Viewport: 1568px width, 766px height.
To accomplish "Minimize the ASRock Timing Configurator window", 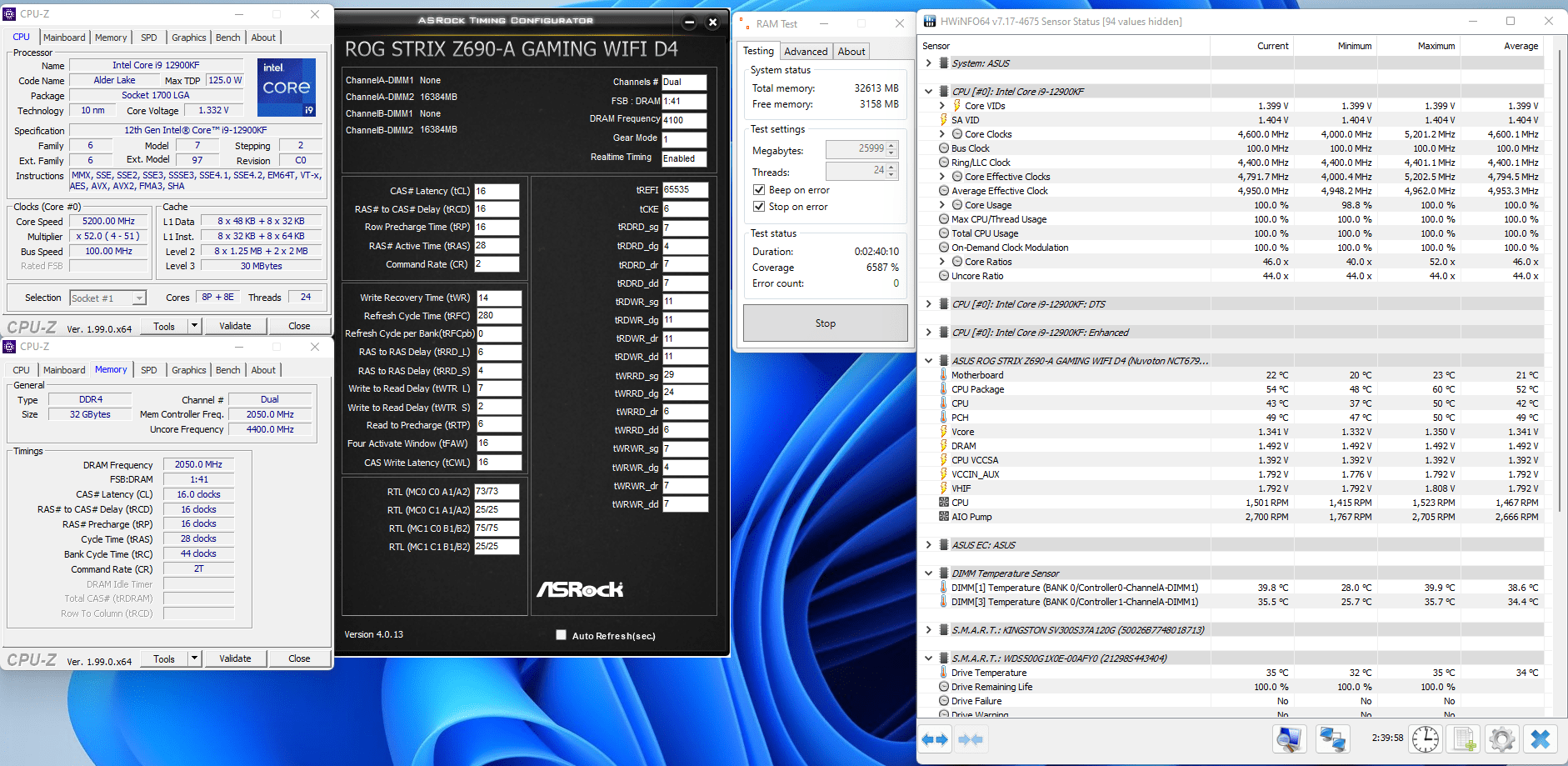I will click(x=689, y=23).
